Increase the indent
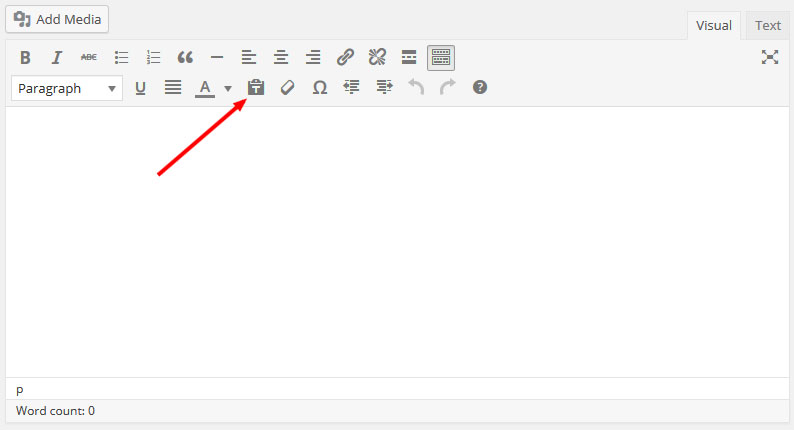The image size is (794, 430). (384, 88)
